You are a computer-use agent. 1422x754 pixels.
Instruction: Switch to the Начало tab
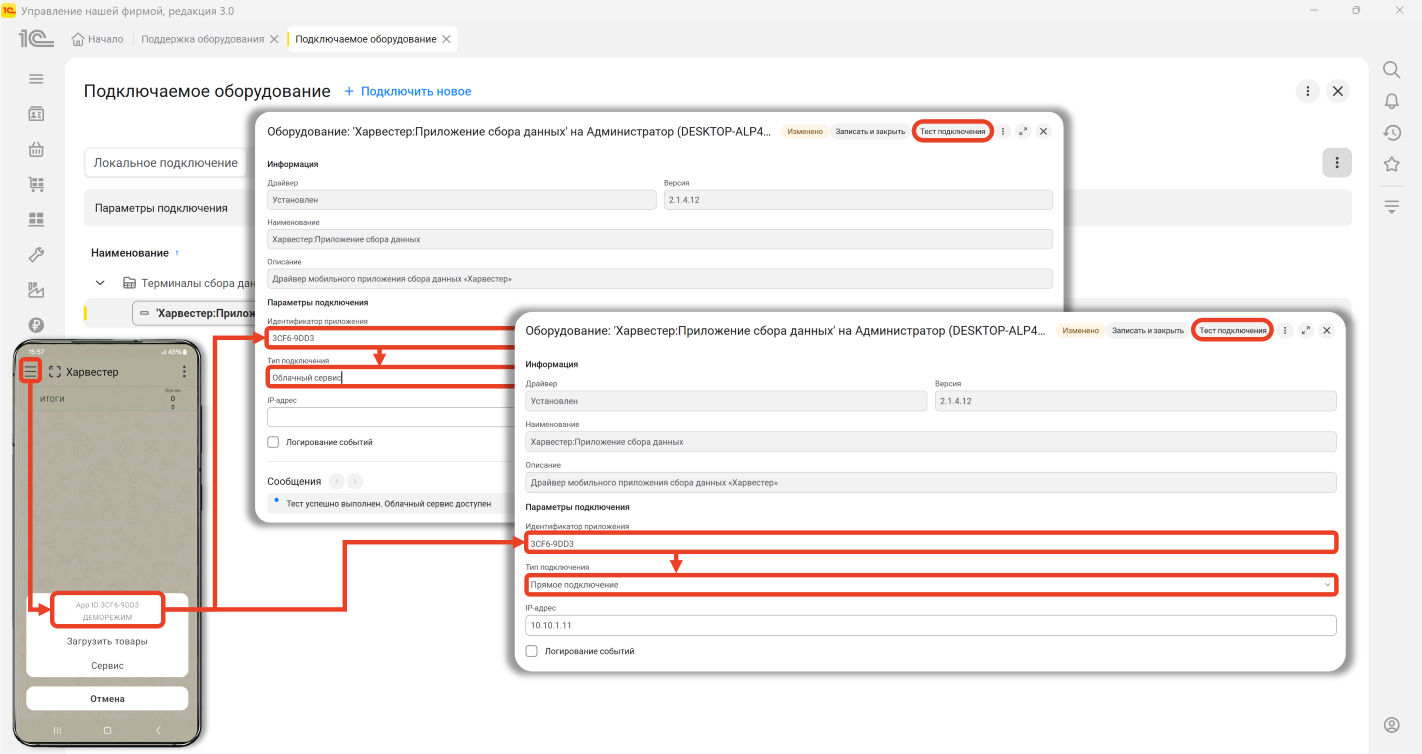[98, 39]
